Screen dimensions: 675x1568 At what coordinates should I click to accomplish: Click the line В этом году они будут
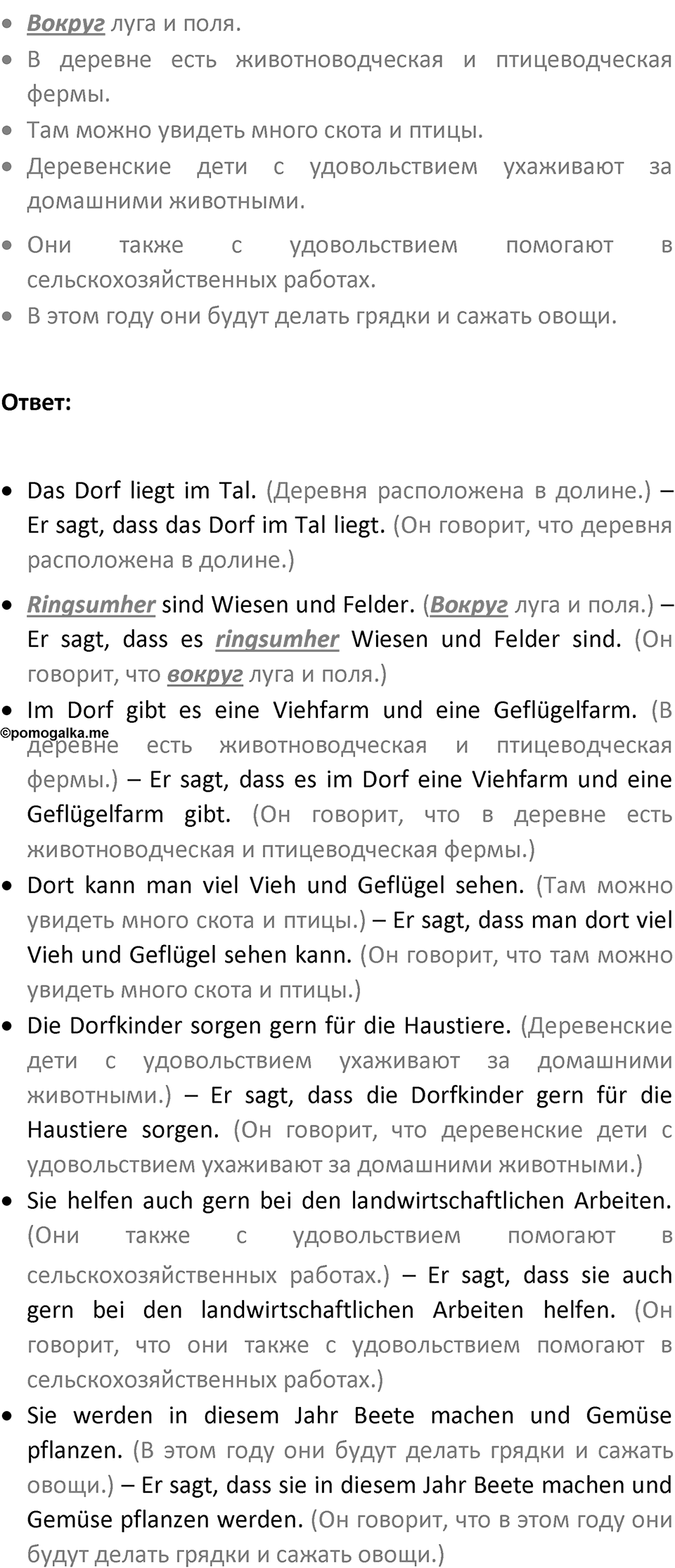pos(322,316)
